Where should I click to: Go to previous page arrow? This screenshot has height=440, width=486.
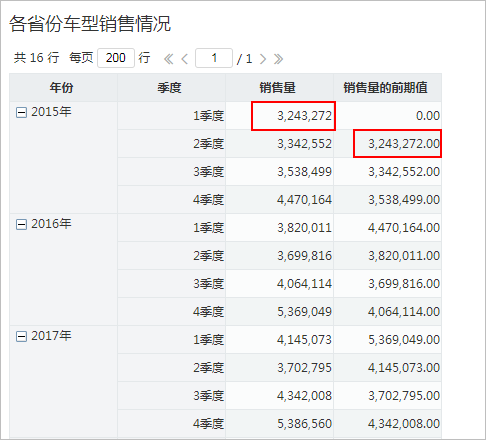184,59
